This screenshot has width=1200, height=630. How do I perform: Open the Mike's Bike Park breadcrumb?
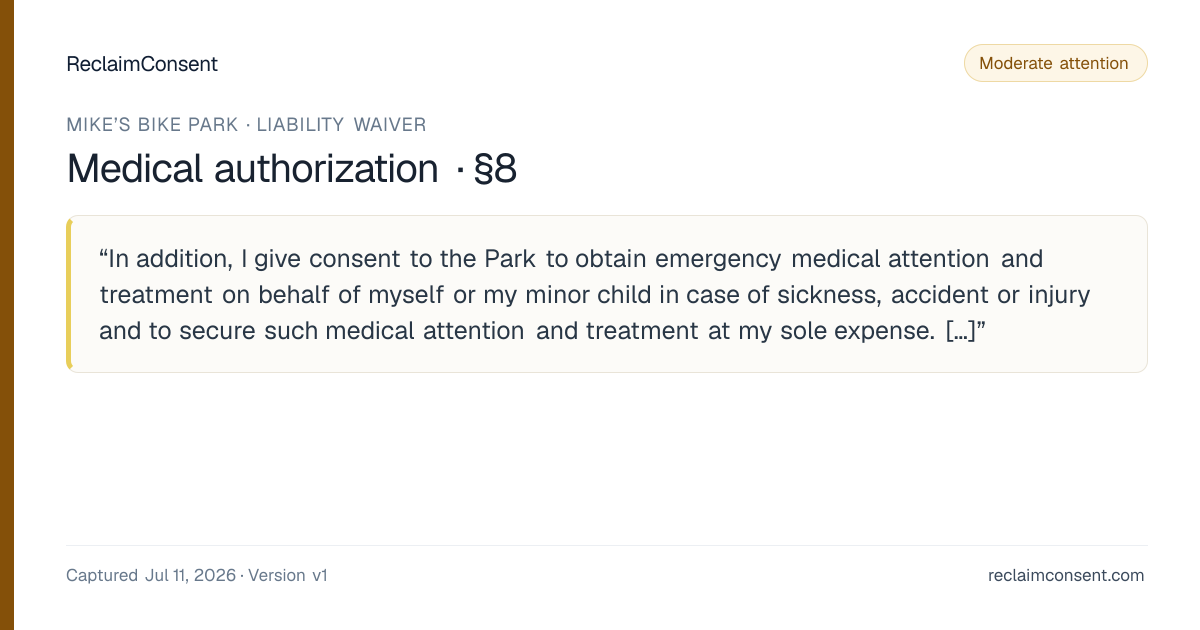point(152,125)
